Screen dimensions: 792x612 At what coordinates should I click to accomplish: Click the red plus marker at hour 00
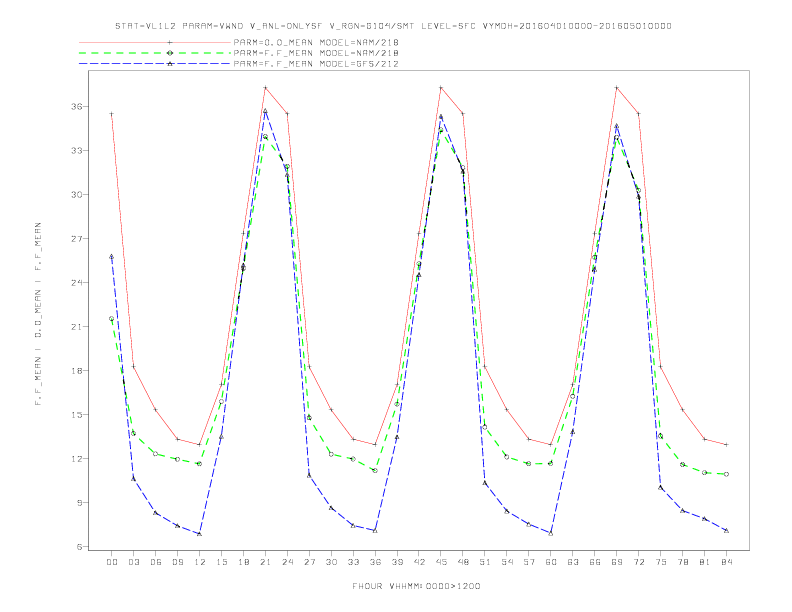click(112, 114)
